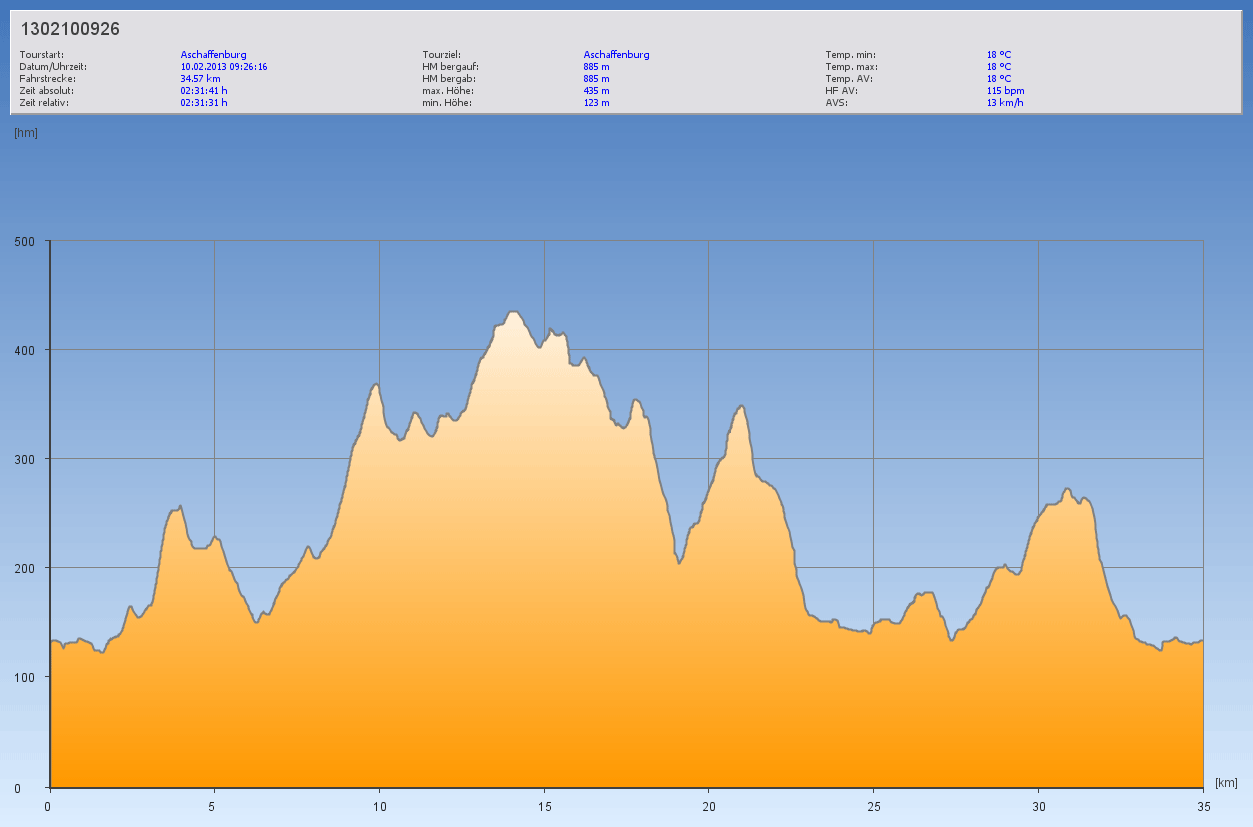Select the Zeit relativ value 02:31:31 h
This screenshot has height=827, width=1253.
[204, 102]
